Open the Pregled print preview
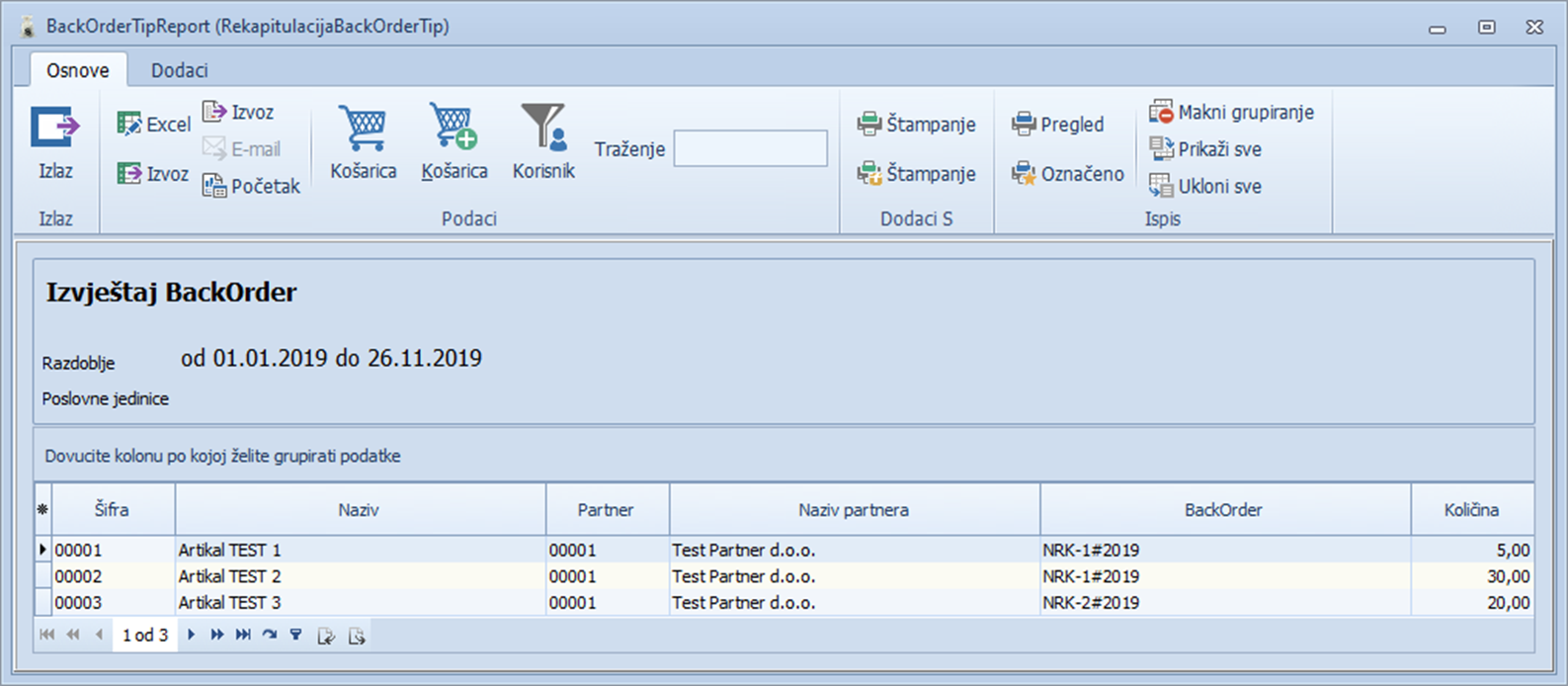The width and height of the screenshot is (1568, 686). click(1057, 125)
